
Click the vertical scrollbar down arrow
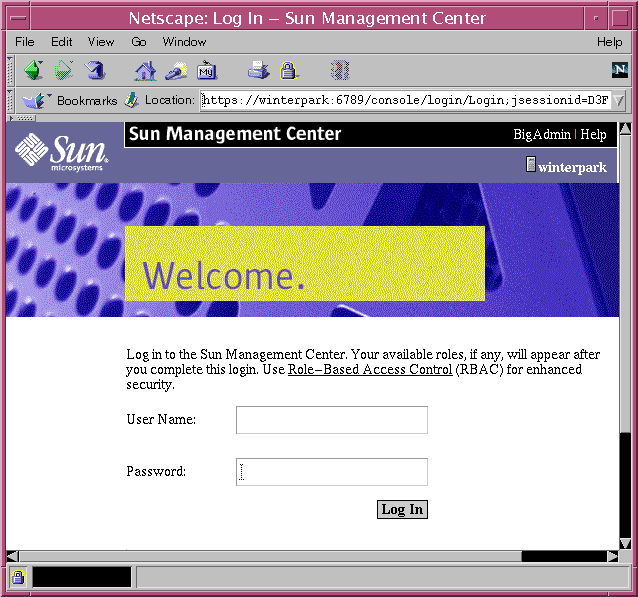pos(625,543)
